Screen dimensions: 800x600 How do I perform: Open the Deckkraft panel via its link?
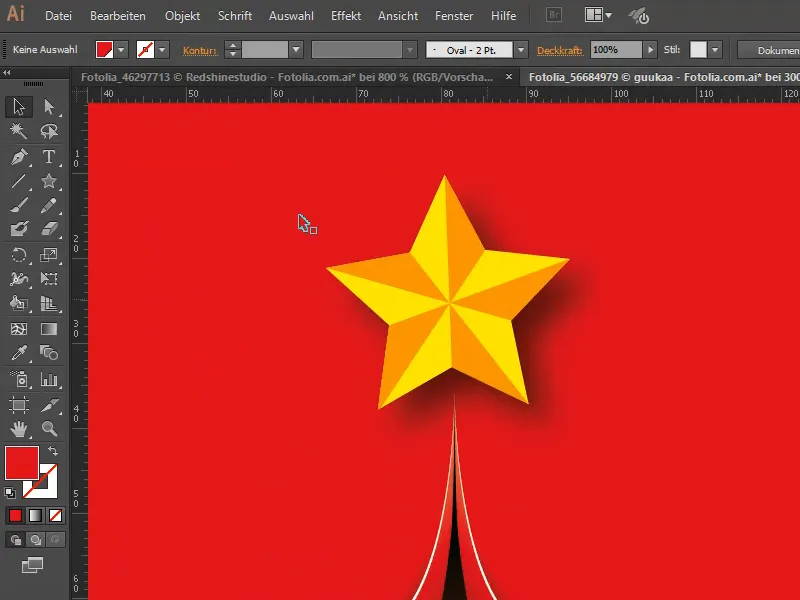tap(561, 47)
